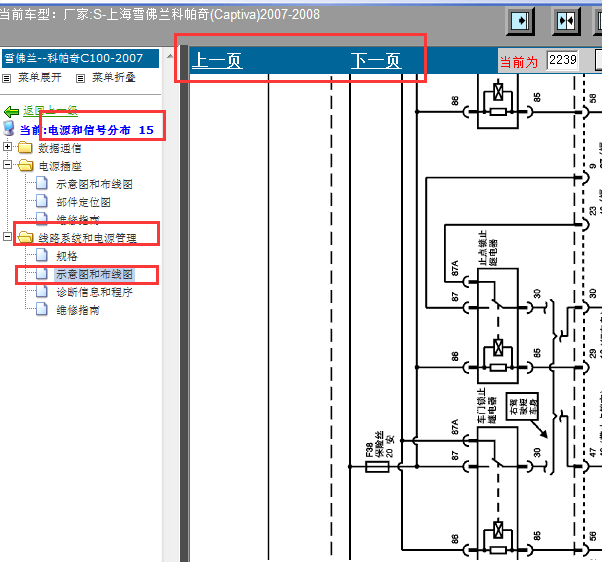Viewport: 602px width, 562px height.
Task: Open the 数据通信 folder
Action: (60, 148)
